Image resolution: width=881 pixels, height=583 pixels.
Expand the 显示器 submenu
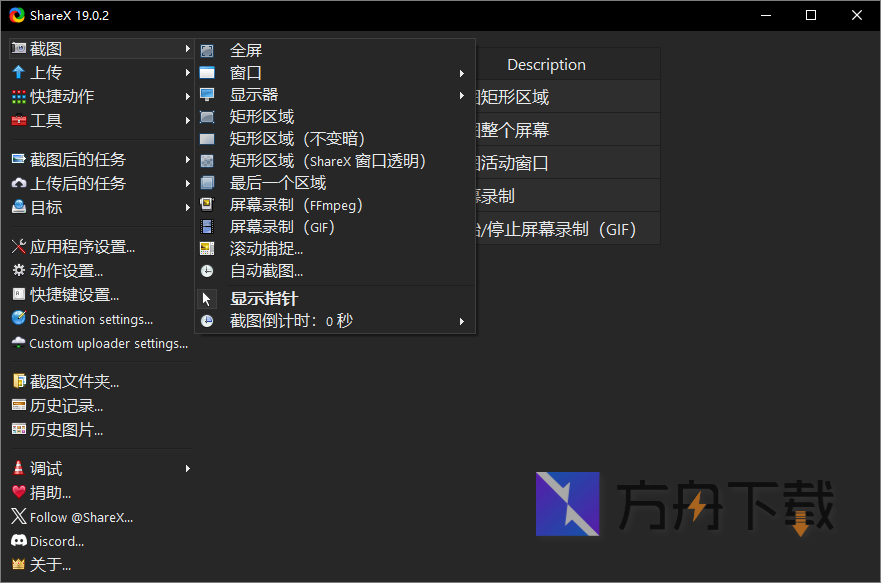pyautogui.click(x=251, y=94)
